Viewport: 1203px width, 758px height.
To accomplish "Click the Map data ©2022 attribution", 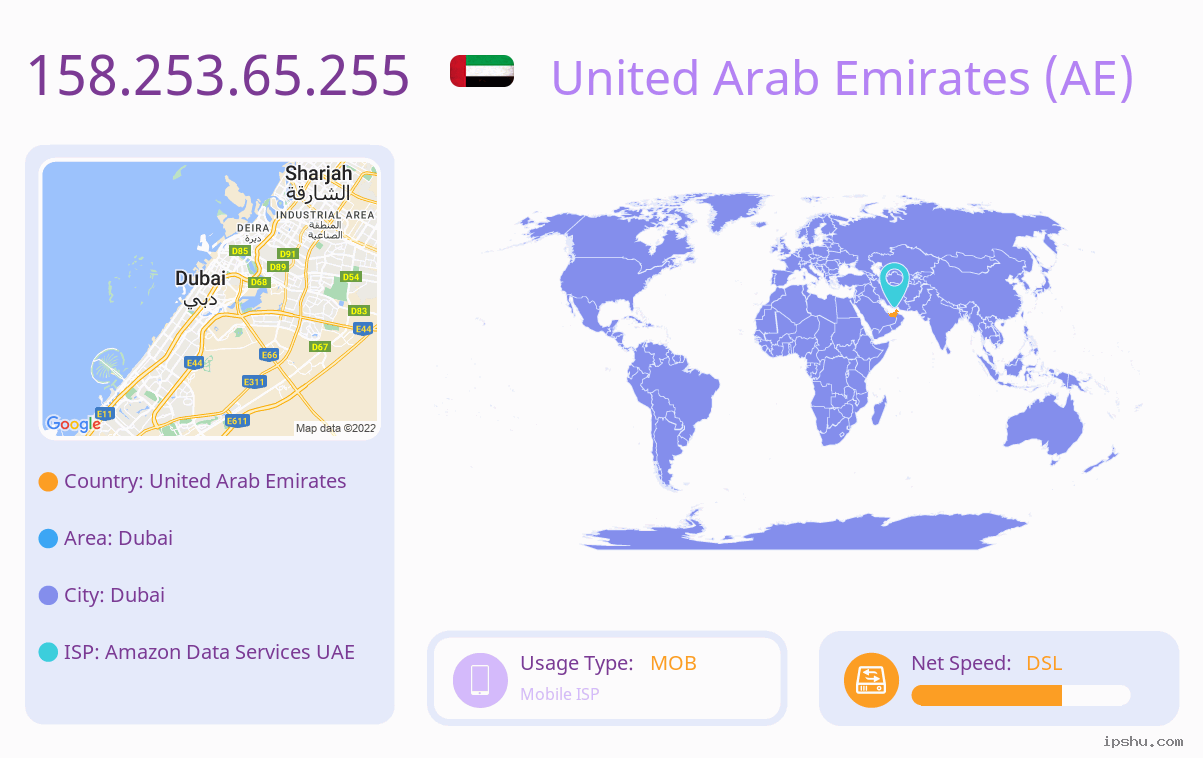I will 336,428.
